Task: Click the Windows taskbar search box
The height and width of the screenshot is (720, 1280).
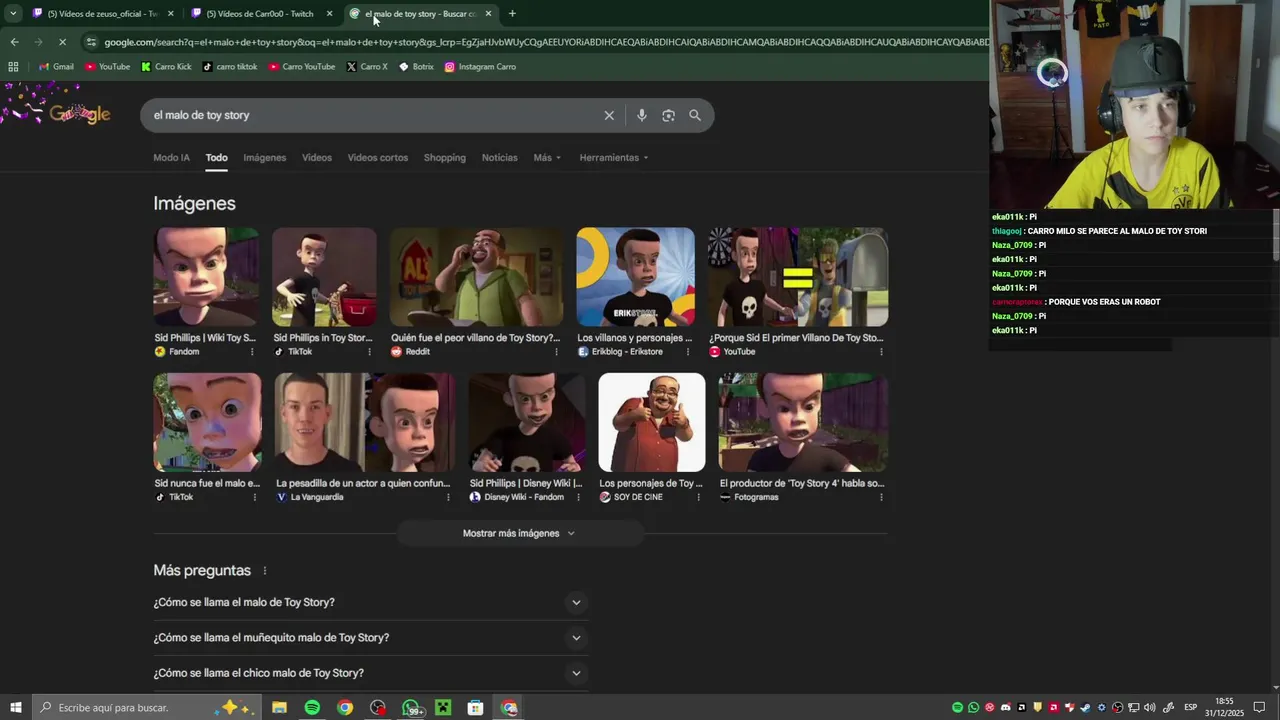Action: coord(145,708)
